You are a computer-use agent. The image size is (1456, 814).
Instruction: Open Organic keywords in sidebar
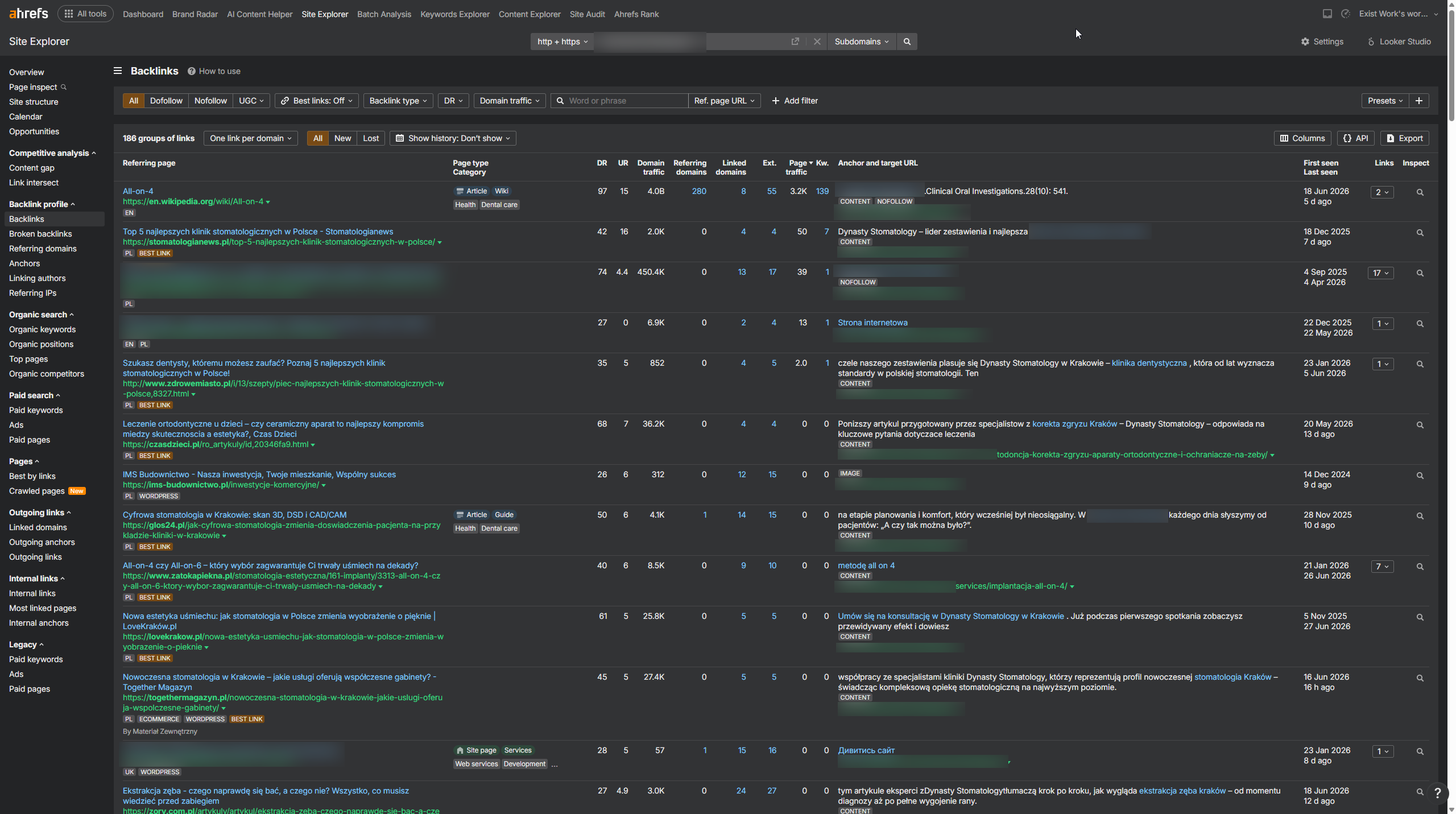(x=42, y=329)
